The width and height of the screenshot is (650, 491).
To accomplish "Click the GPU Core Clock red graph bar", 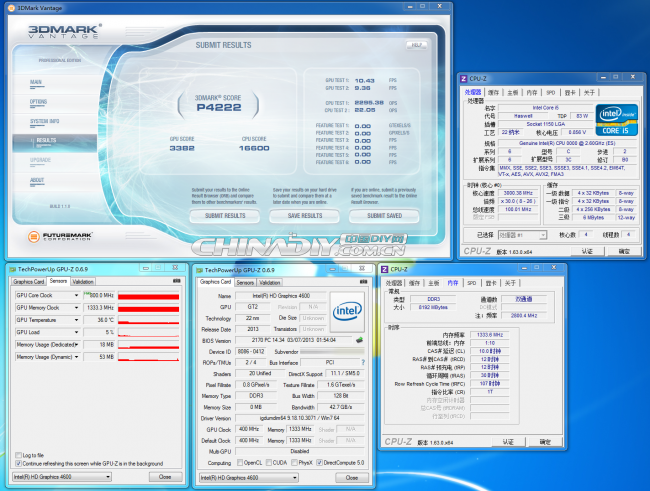I will (x=148, y=295).
